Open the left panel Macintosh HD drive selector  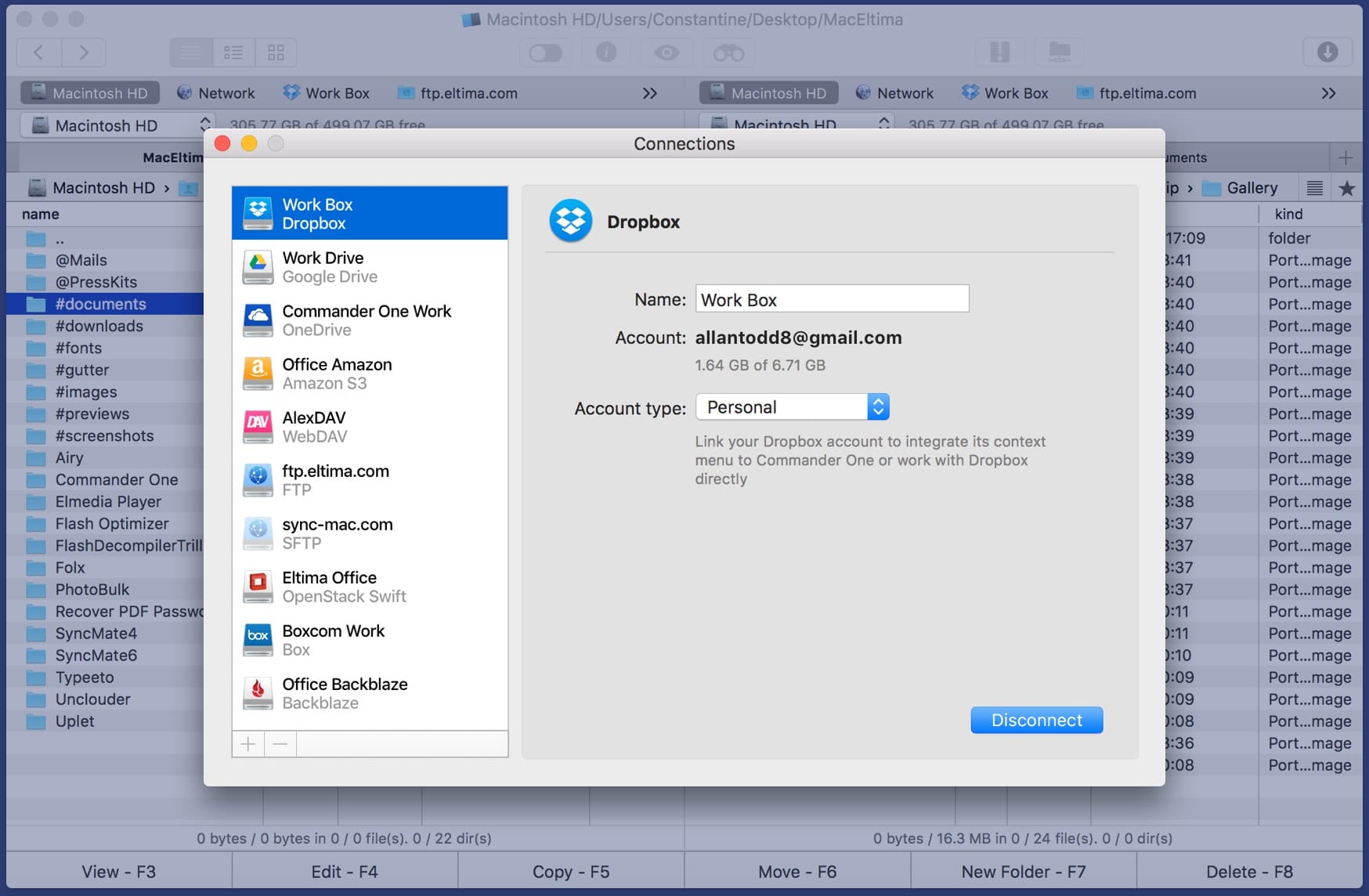(116, 125)
